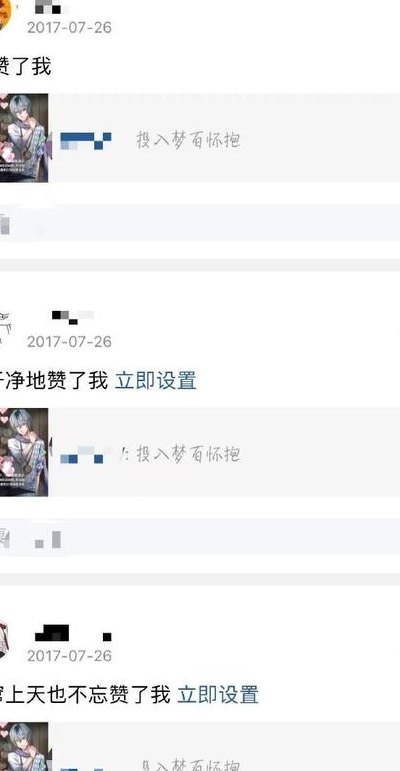Open the post thumbnail cut off at the bottom
The width and height of the screenshot is (400, 771).
[24, 746]
